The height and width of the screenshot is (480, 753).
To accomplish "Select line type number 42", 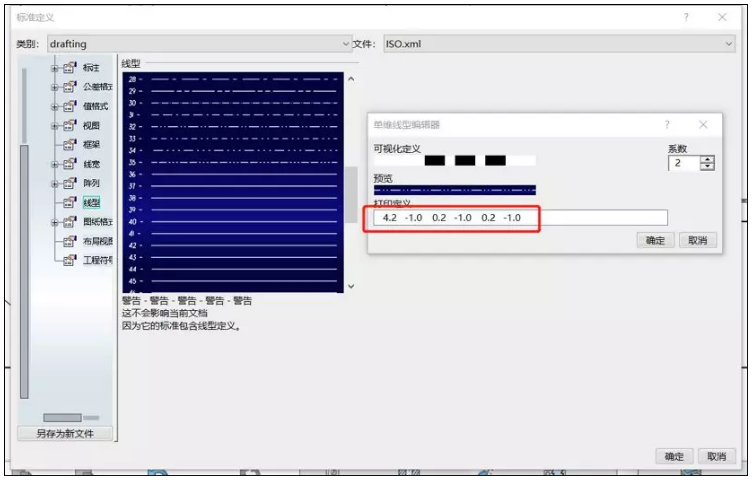I will (233, 245).
